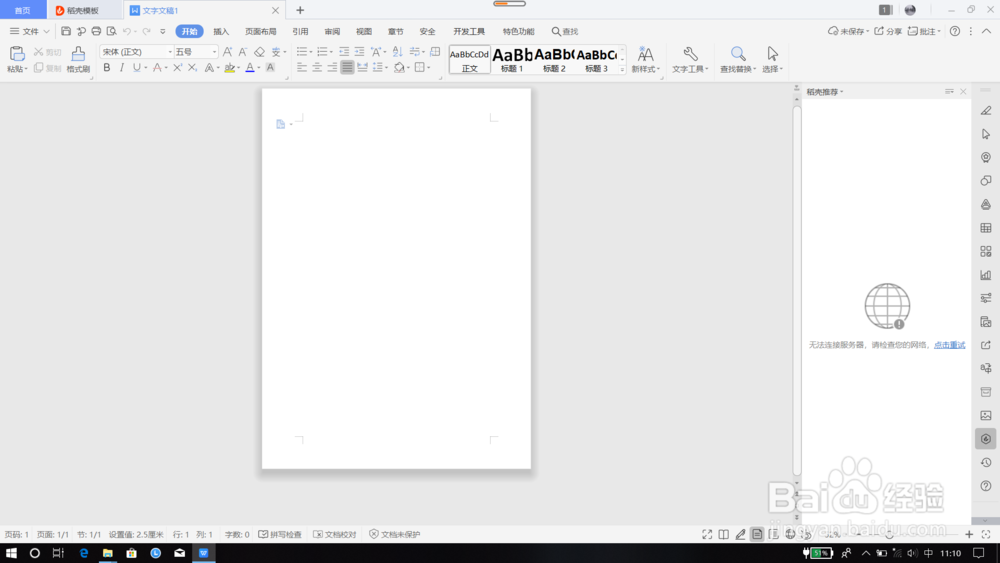Apply the 标题 1 heading style

pos(512,59)
